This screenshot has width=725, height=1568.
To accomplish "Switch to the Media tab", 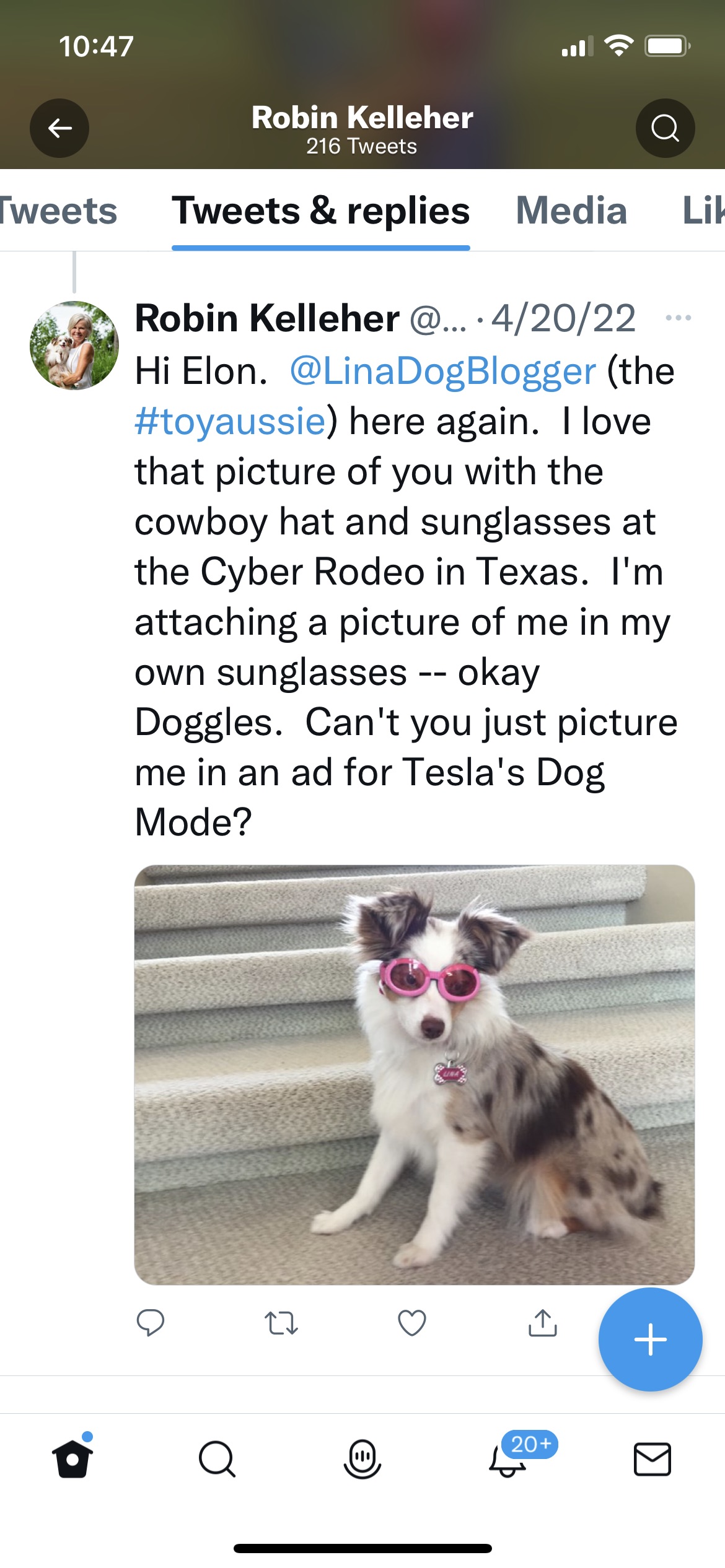I will click(x=571, y=211).
